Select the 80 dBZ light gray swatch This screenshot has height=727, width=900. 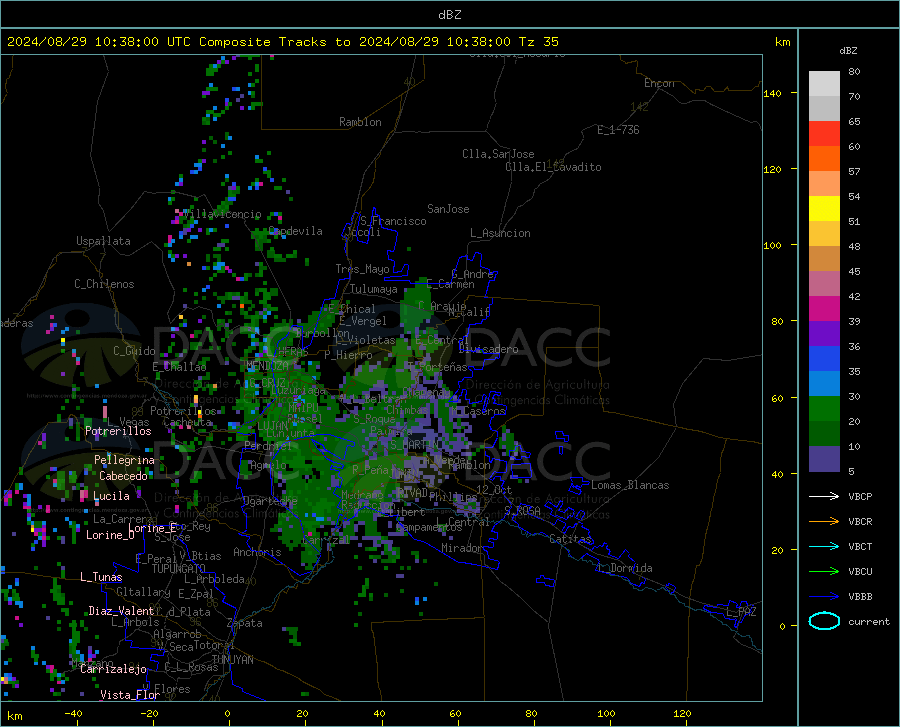[824, 83]
